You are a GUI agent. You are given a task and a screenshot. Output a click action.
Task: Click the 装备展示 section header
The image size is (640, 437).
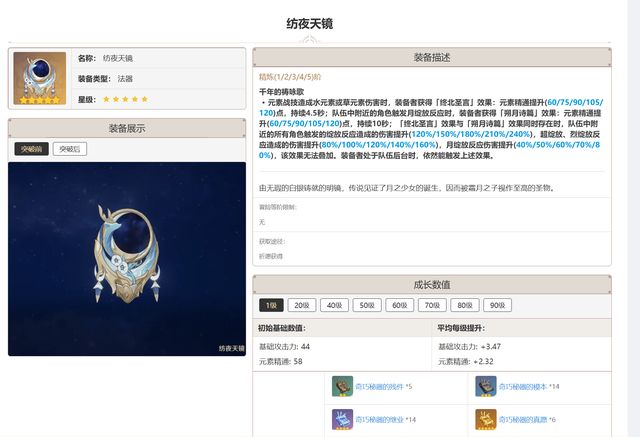tap(127, 129)
